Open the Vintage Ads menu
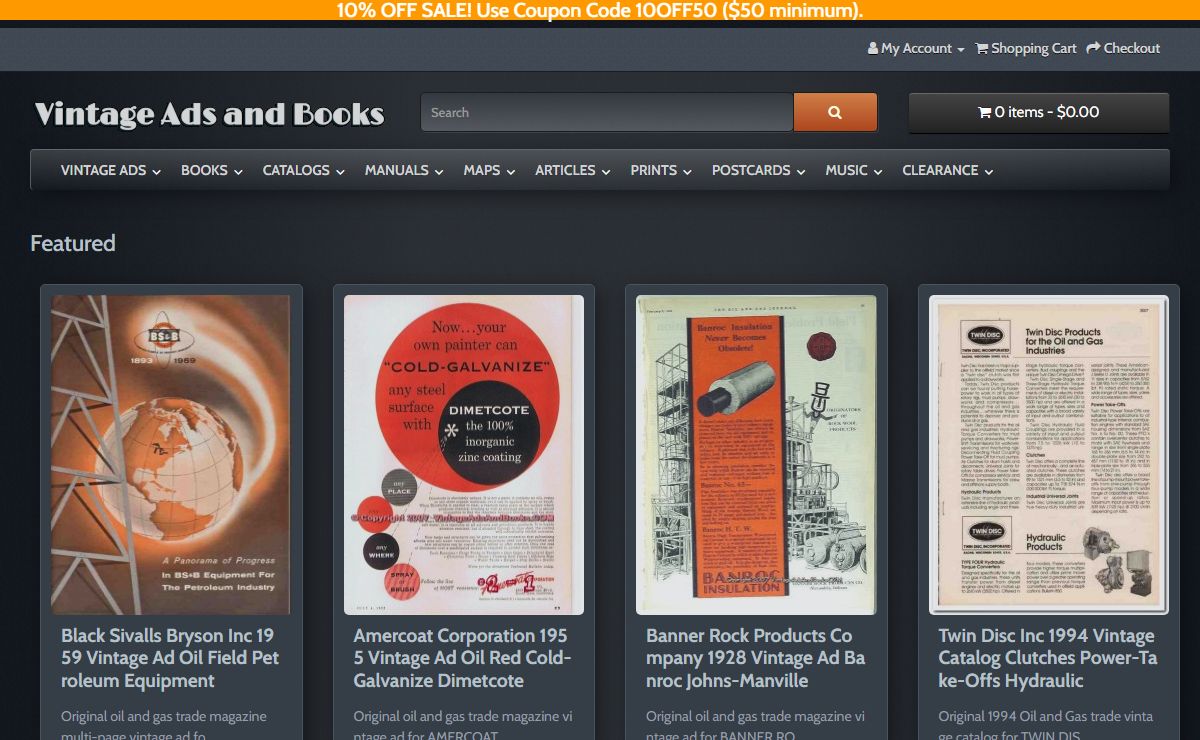This screenshot has height=740, width=1200. pyautogui.click(x=110, y=170)
